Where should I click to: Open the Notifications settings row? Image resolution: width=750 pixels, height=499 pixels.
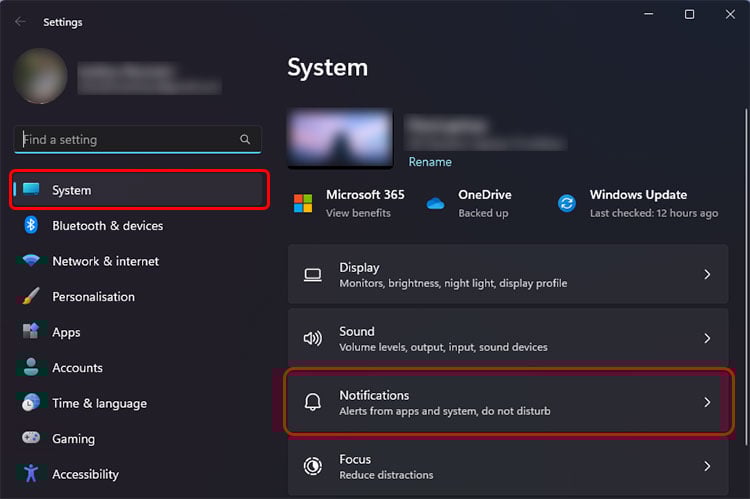(507, 402)
